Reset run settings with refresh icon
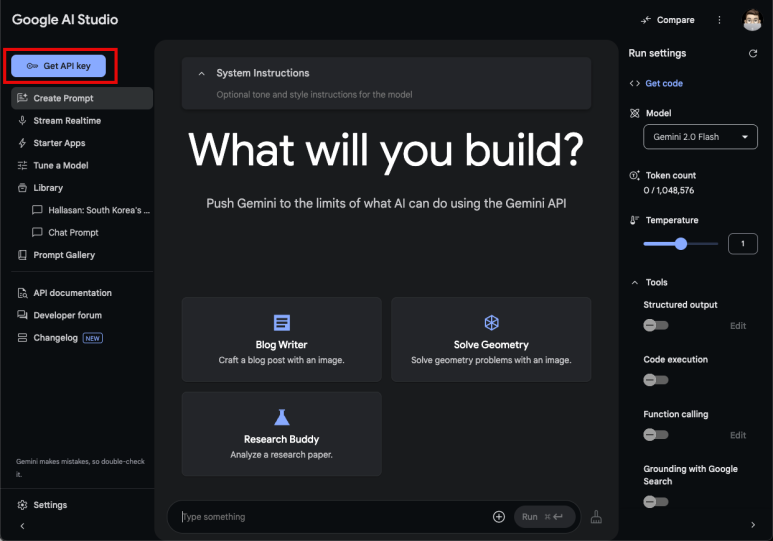The width and height of the screenshot is (773, 541). [x=753, y=53]
